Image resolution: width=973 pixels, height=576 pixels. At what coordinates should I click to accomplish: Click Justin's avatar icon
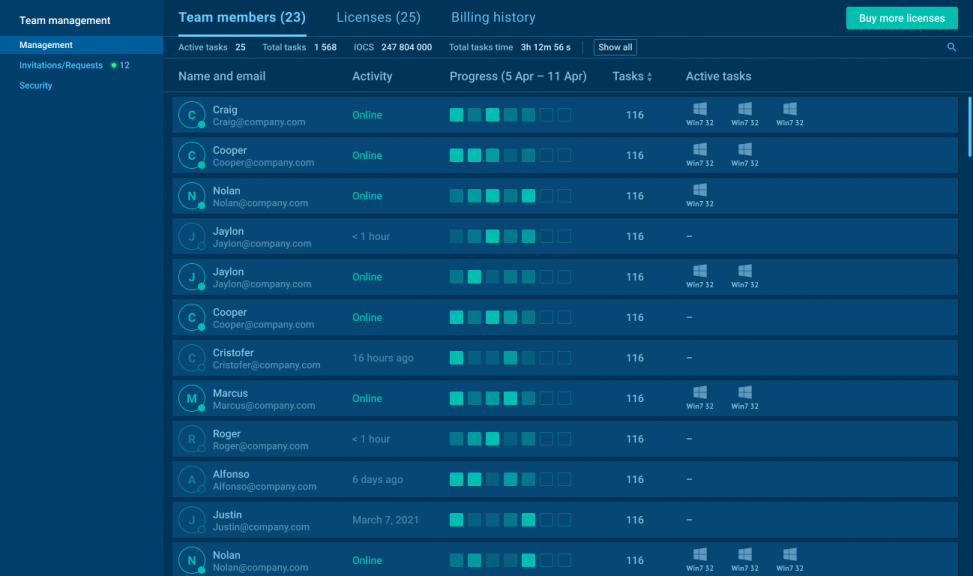[192, 519]
